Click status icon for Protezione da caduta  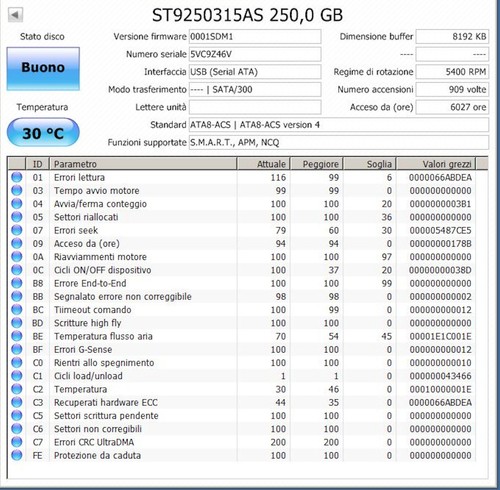[x=17, y=455]
